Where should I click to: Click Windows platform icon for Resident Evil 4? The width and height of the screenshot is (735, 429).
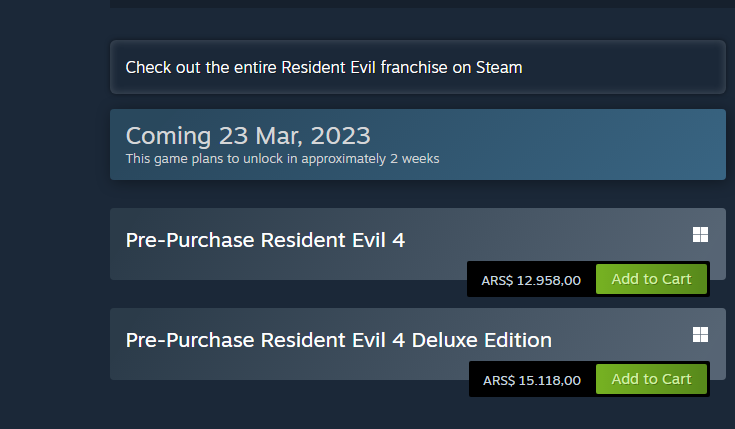click(x=700, y=234)
